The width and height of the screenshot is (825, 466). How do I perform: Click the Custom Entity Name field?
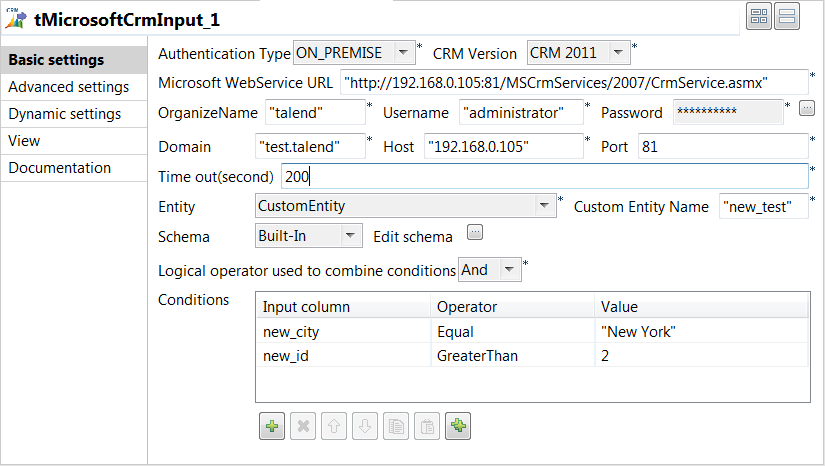[x=762, y=206]
